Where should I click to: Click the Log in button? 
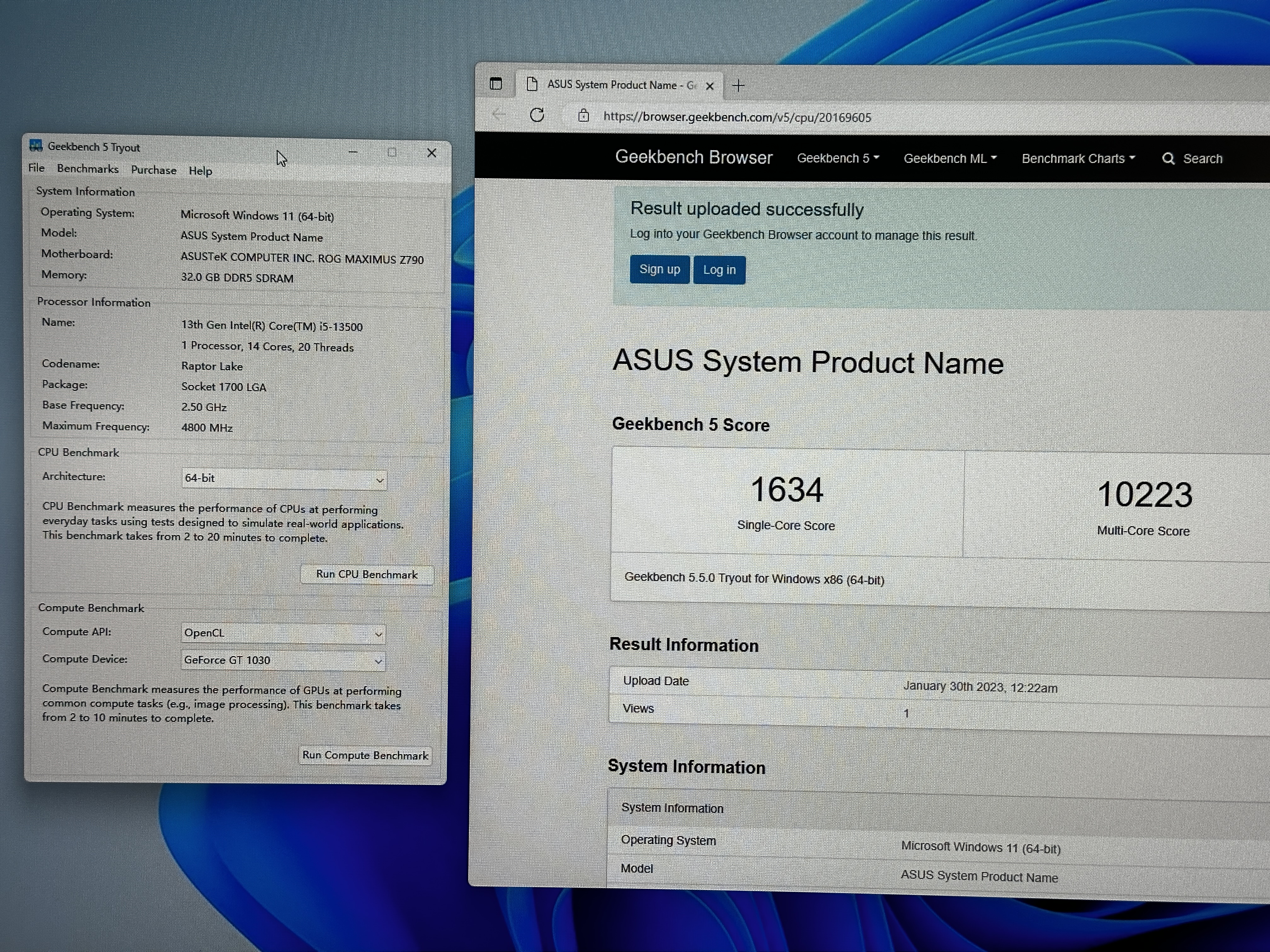[719, 270]
